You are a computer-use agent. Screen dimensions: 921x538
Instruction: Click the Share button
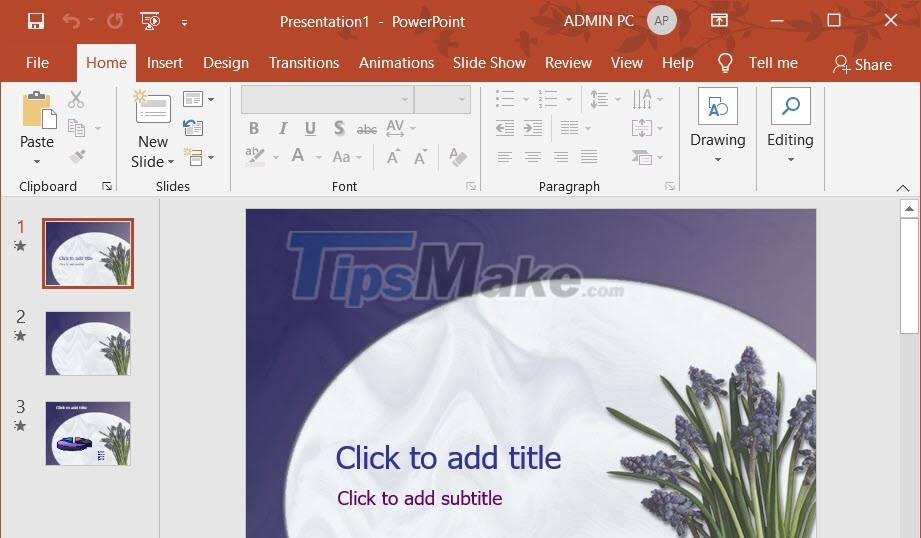pos(862,64)
